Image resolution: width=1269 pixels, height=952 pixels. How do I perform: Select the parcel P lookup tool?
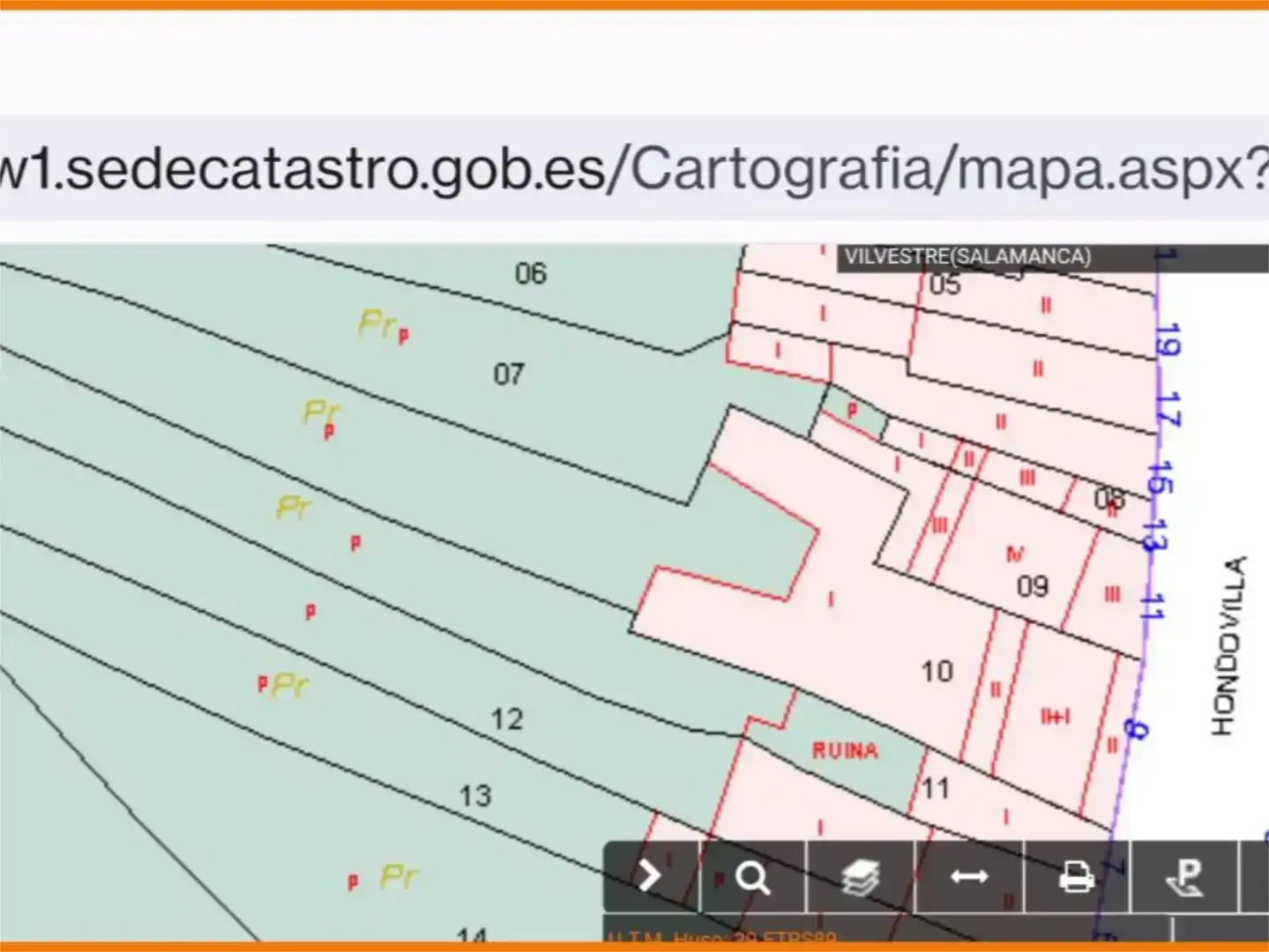click(x=1185, y=876)
